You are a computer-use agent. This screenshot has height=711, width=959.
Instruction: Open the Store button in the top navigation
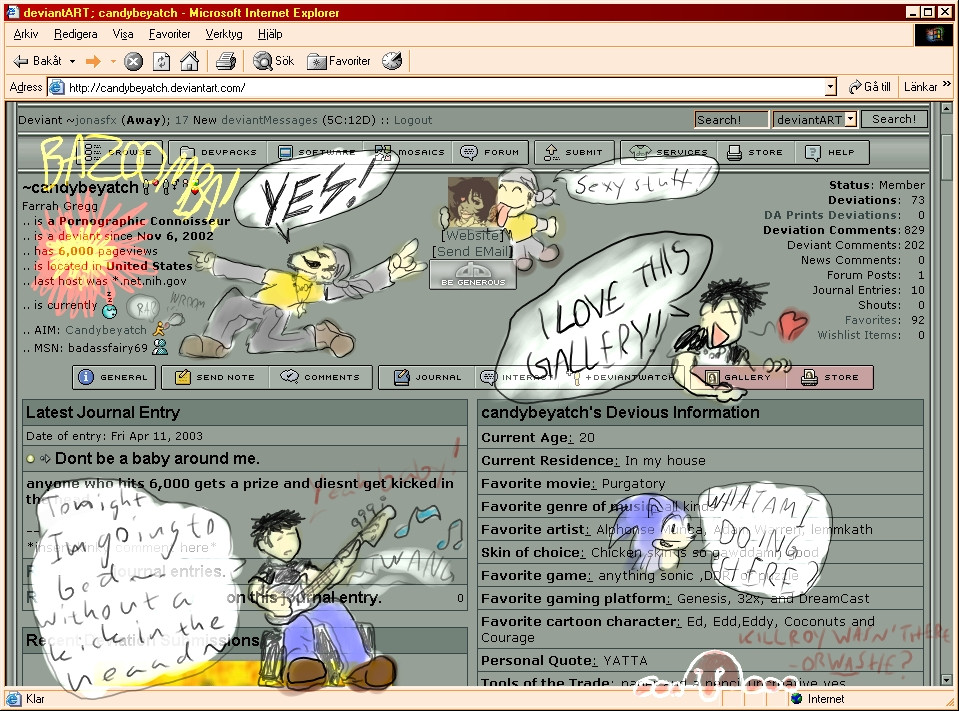pos(756,152)
